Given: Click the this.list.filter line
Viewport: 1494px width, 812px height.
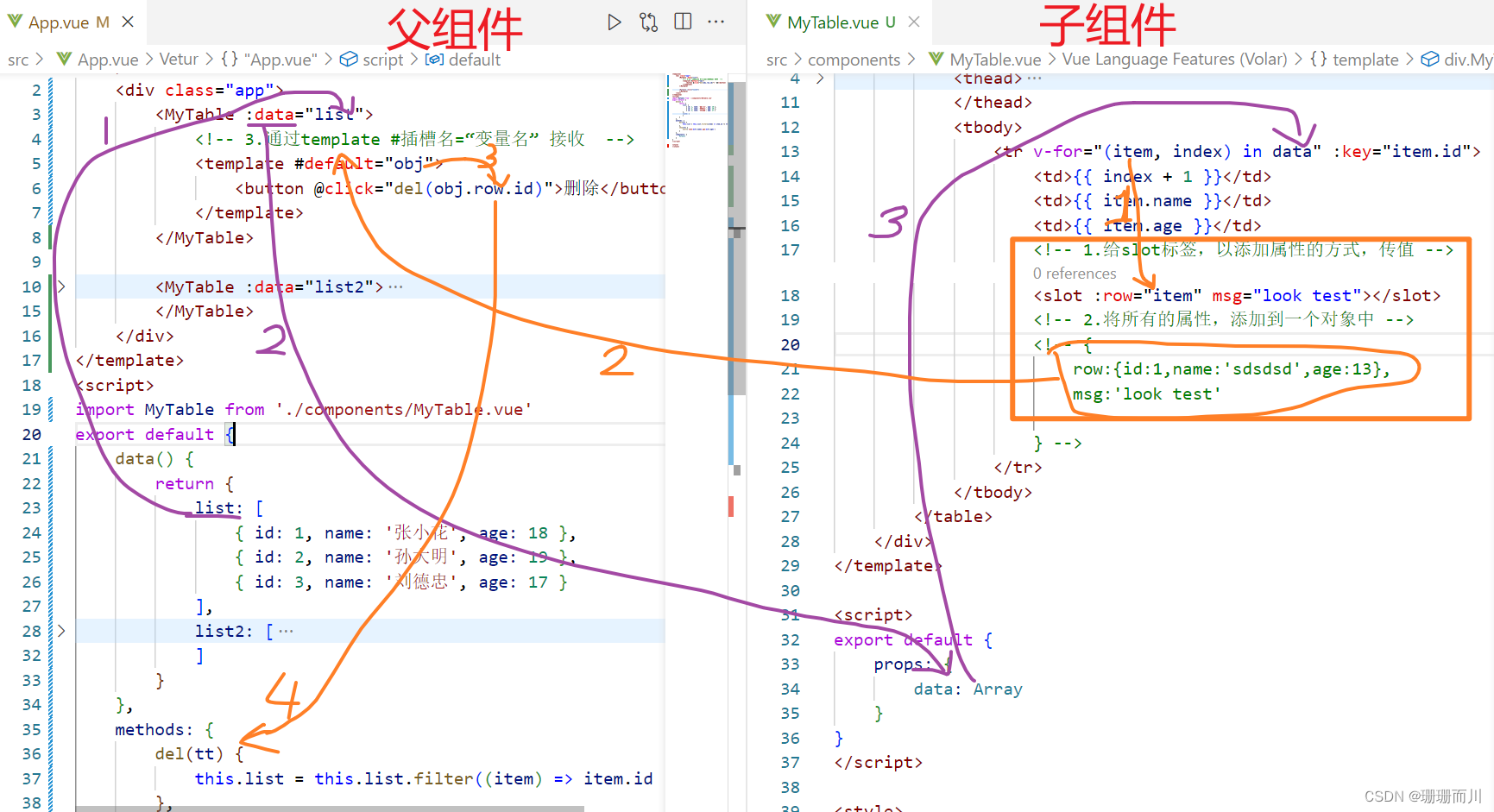Looking at the screenshot, I should [x=424, y=778].
